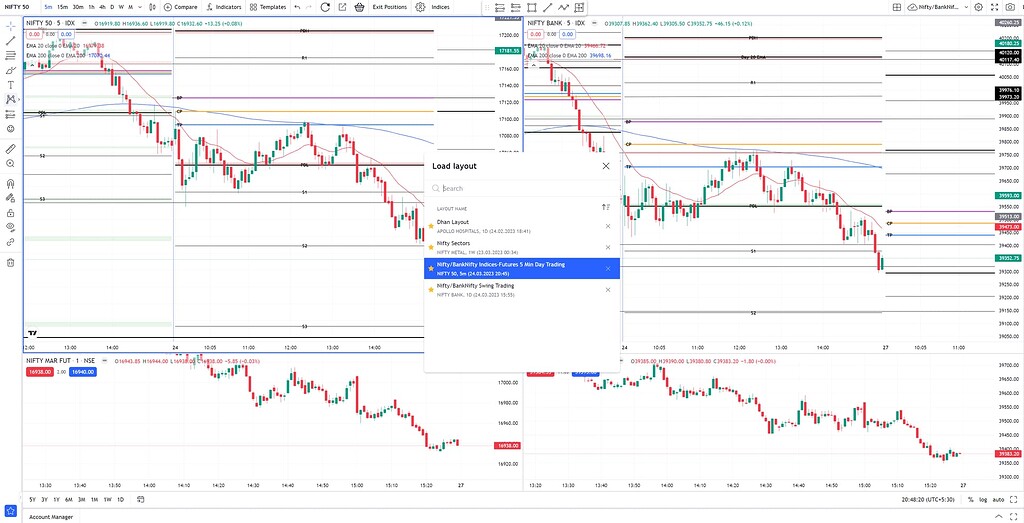This screenshot has width=1024, height=523.
Task: Select the ruler Measure tool
Action: [10, 149]
